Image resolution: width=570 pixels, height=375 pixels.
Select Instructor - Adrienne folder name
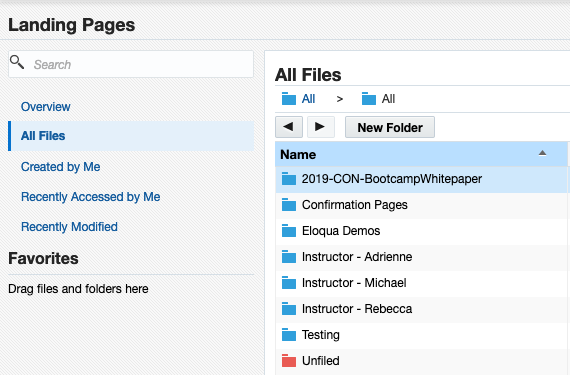357,257
